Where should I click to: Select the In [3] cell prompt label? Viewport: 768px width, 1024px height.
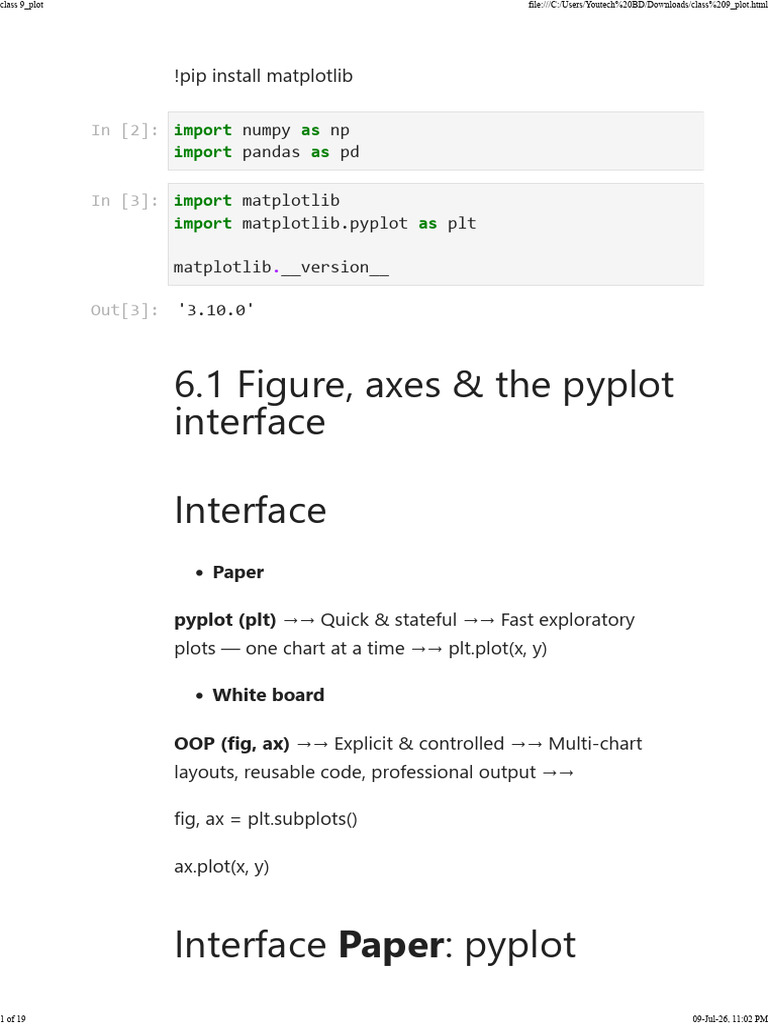pyautogui.click(x=125, y=201)
